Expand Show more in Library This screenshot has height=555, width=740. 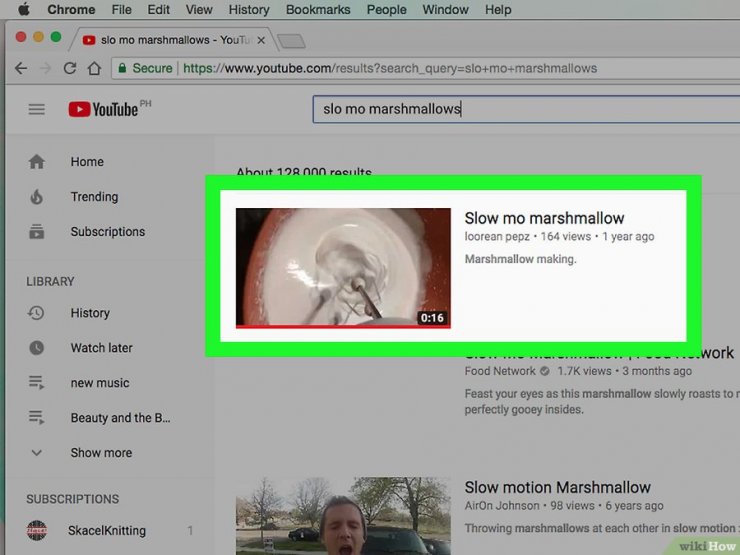(x=100, y=453)
